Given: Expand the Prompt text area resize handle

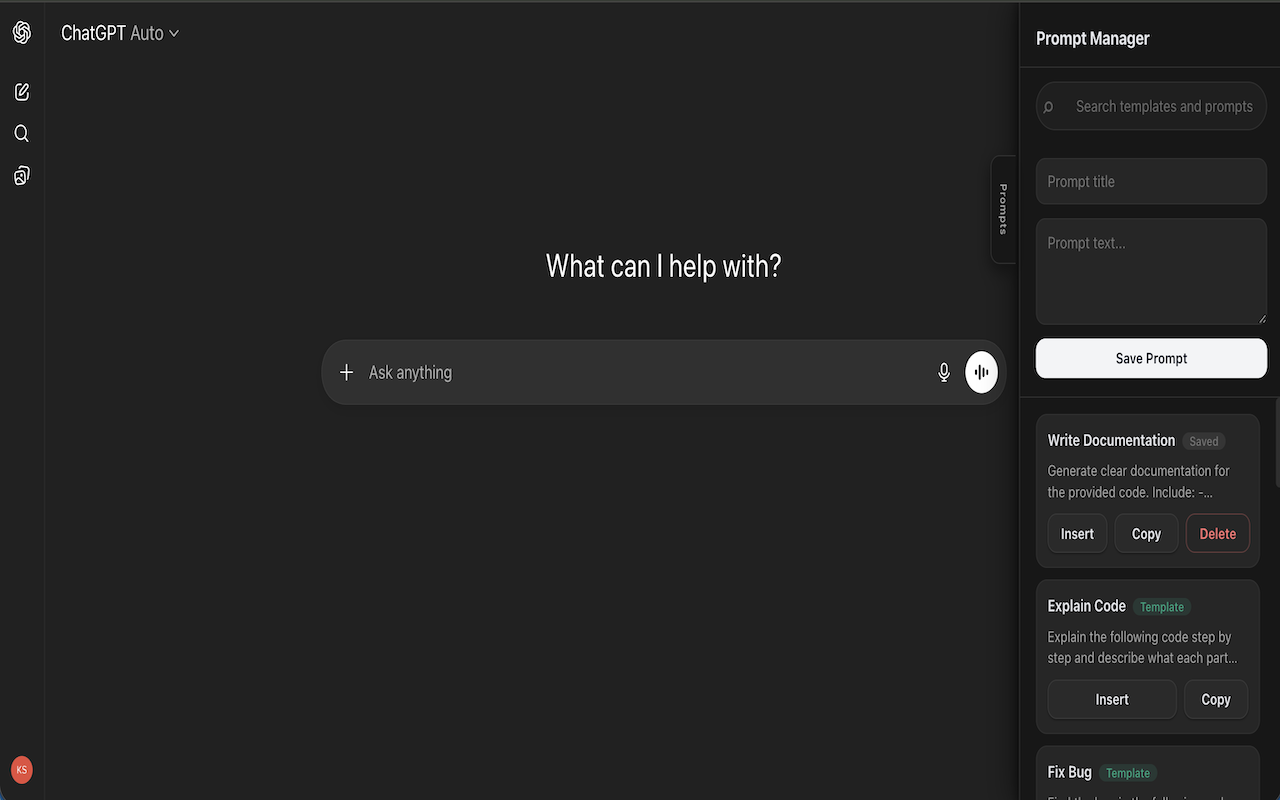Looking at the screenshot, I should (1261, 317).
